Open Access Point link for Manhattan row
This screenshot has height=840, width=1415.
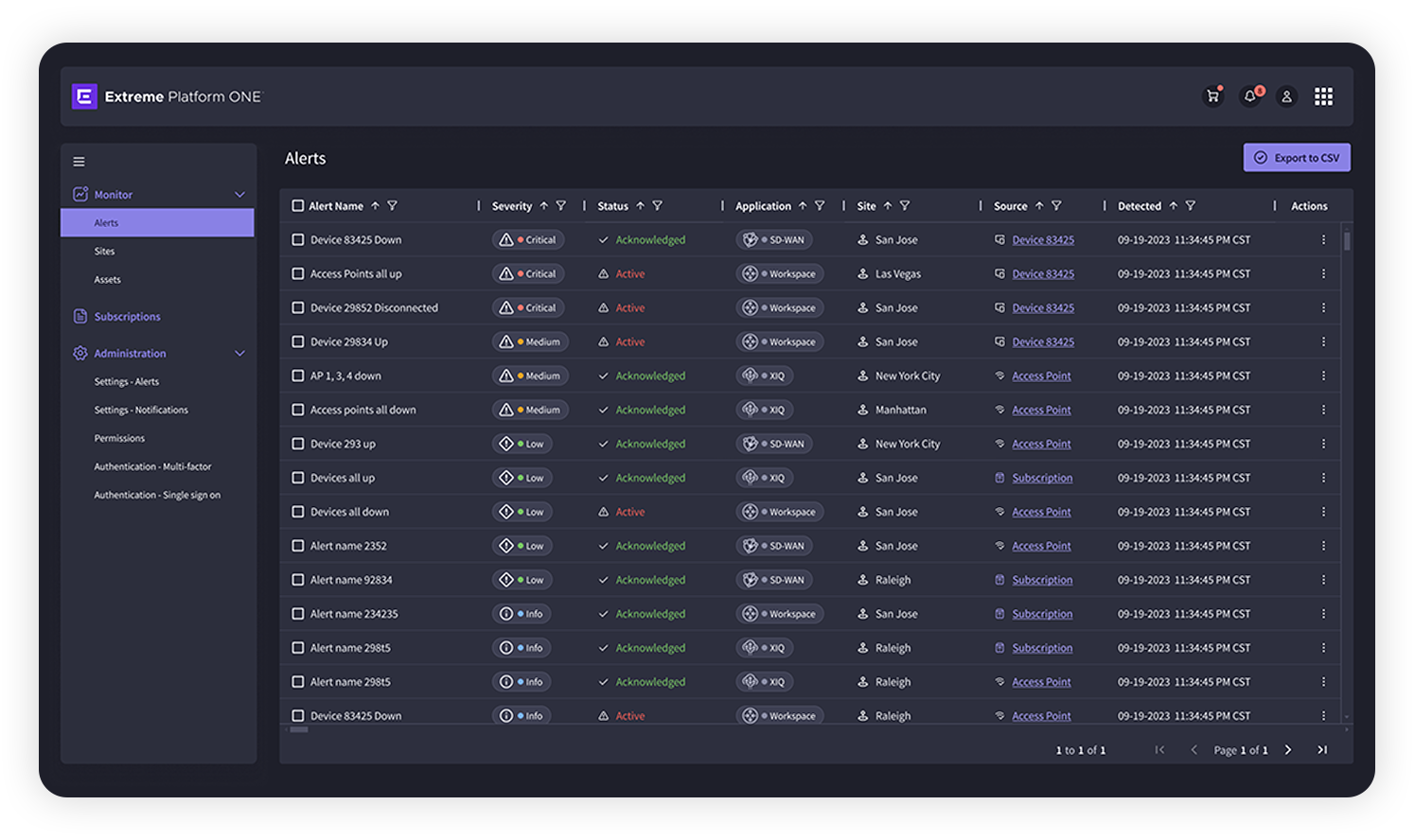(x=1041, y=411)
